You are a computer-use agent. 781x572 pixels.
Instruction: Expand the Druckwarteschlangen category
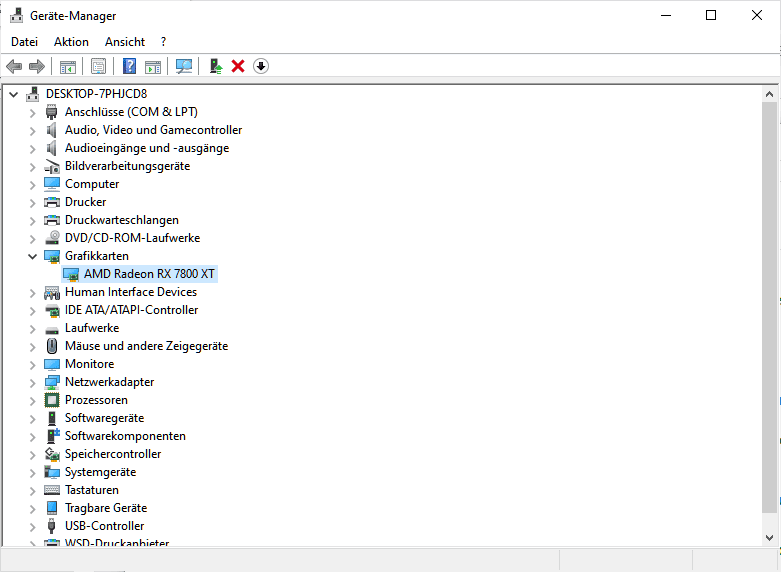32,221
